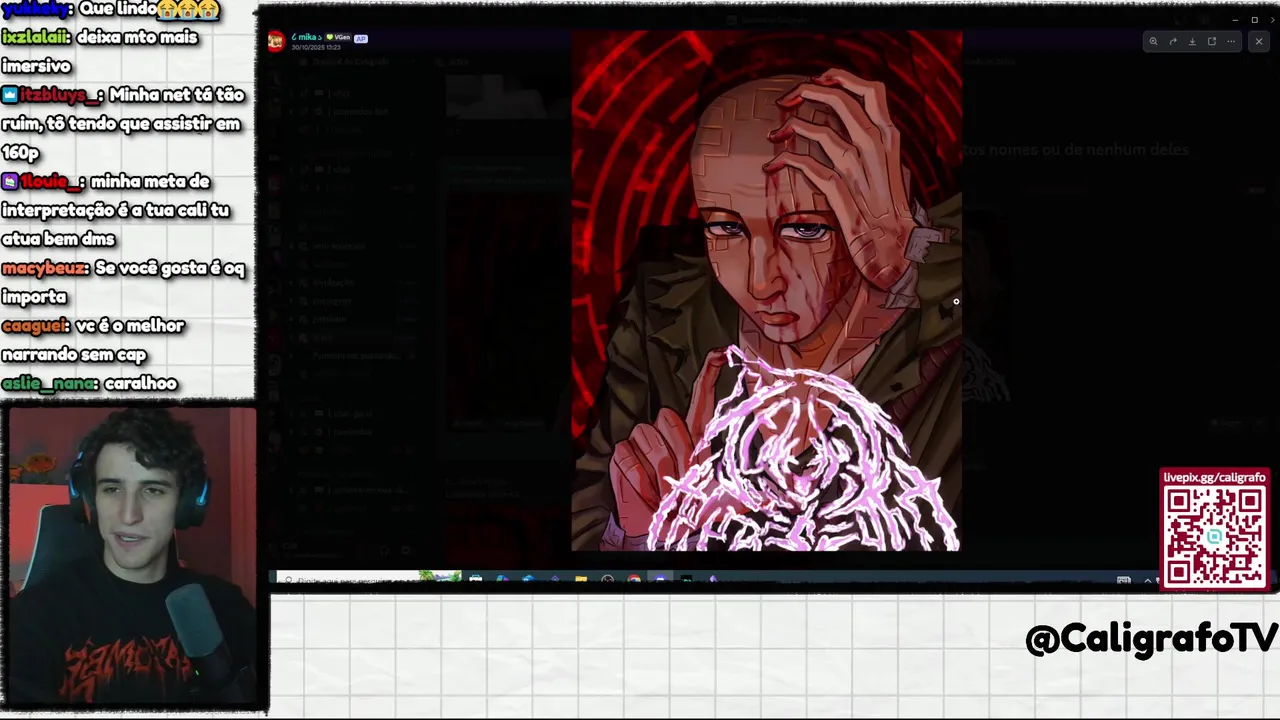Click the username 'mika' in viewer header

click(307, 37)
